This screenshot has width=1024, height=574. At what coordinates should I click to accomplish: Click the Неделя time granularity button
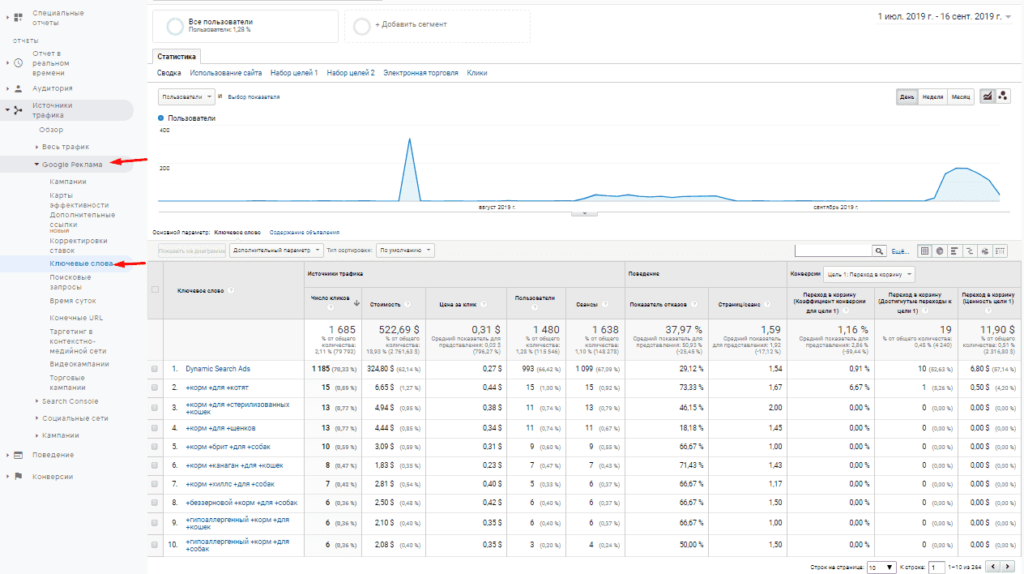click(932, 97)
